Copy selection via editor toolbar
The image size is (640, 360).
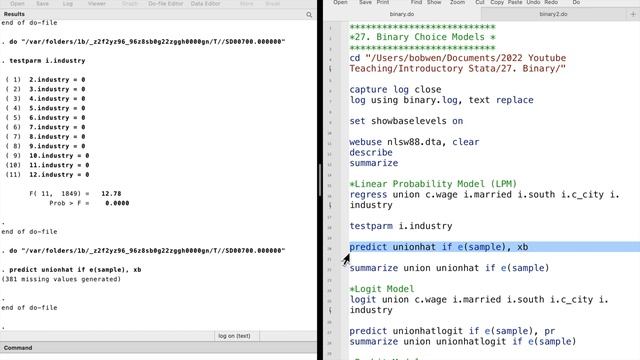497,2
